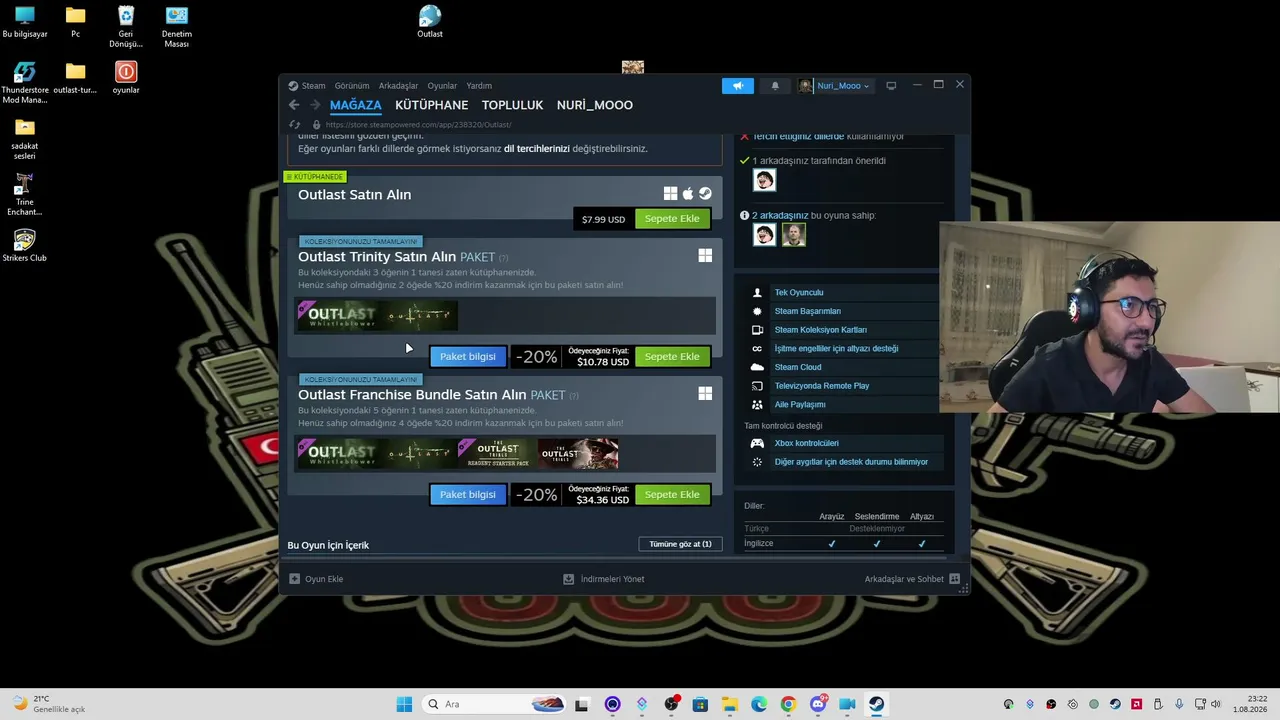This screenshot has width=1280, height=720.
Task: Click the Xbox controller gamepad icon
Action: coord(757,443)
